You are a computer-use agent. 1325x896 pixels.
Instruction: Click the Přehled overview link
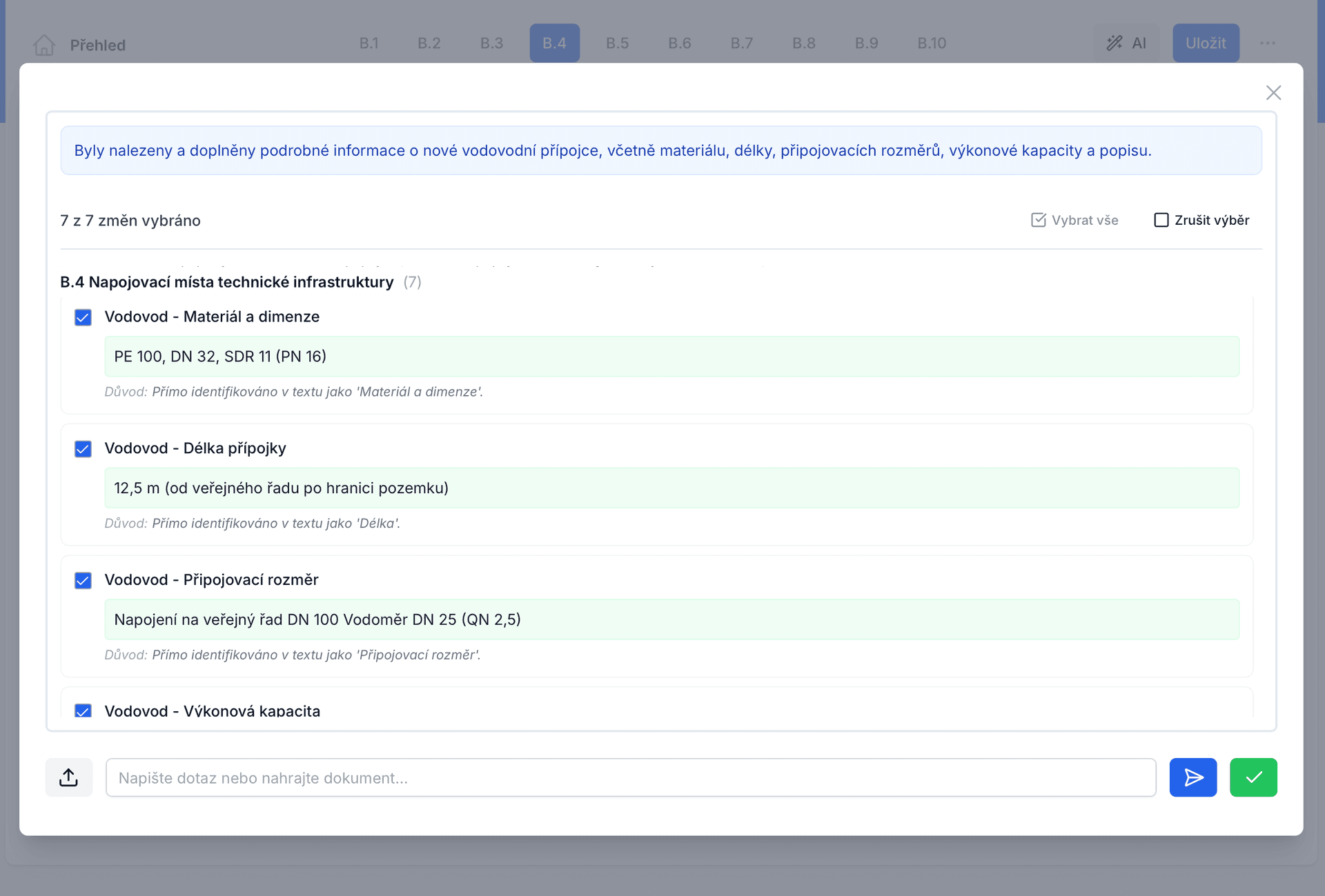(97, 46)
